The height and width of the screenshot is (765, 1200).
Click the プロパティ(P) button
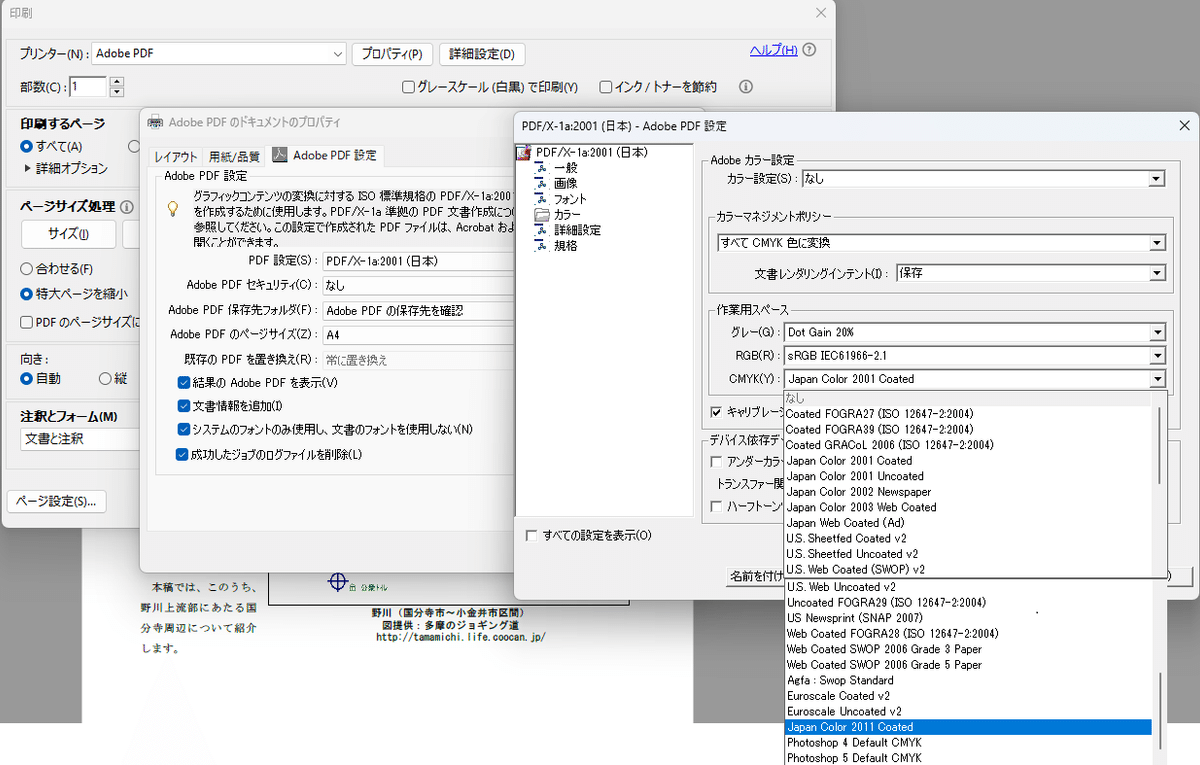pos(392,54)
